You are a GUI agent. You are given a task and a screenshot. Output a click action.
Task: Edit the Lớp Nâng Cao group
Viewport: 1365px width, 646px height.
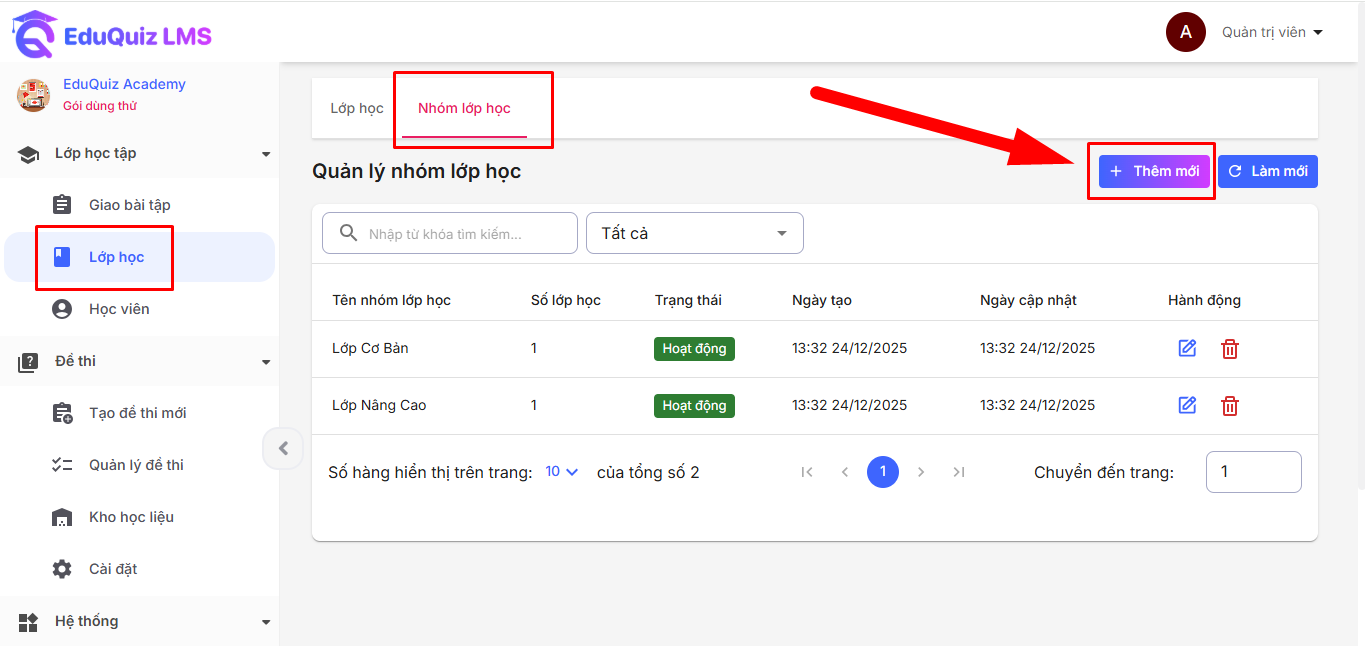(1187, 406)
